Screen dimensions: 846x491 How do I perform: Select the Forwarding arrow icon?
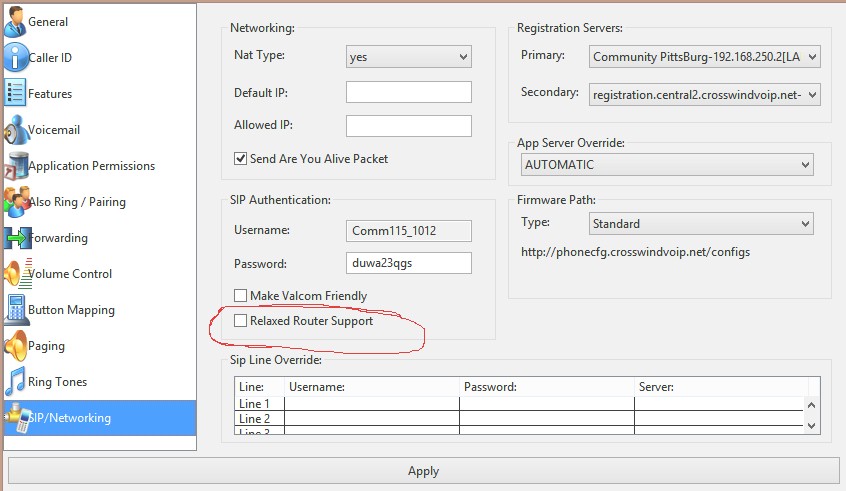(x=15, y=238)
